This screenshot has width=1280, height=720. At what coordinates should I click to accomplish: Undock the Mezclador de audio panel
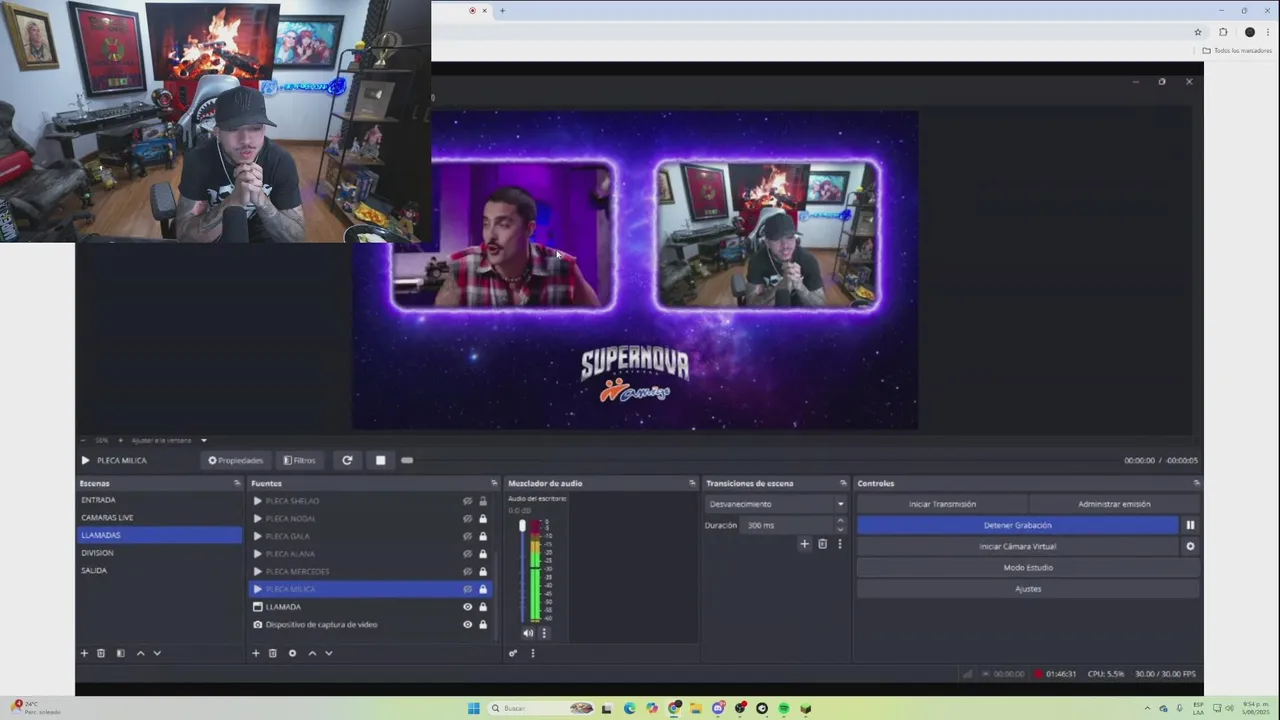click(692, 483)
